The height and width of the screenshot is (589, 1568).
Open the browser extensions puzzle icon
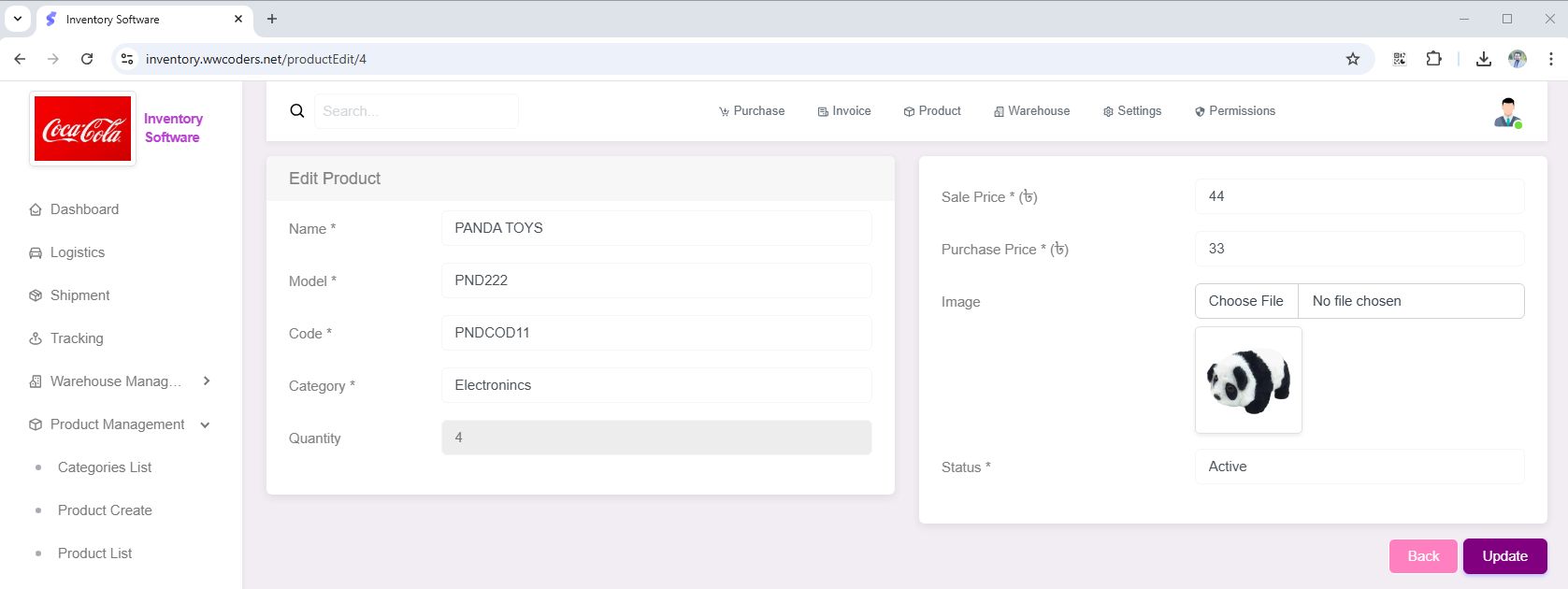pos(1433,59)
